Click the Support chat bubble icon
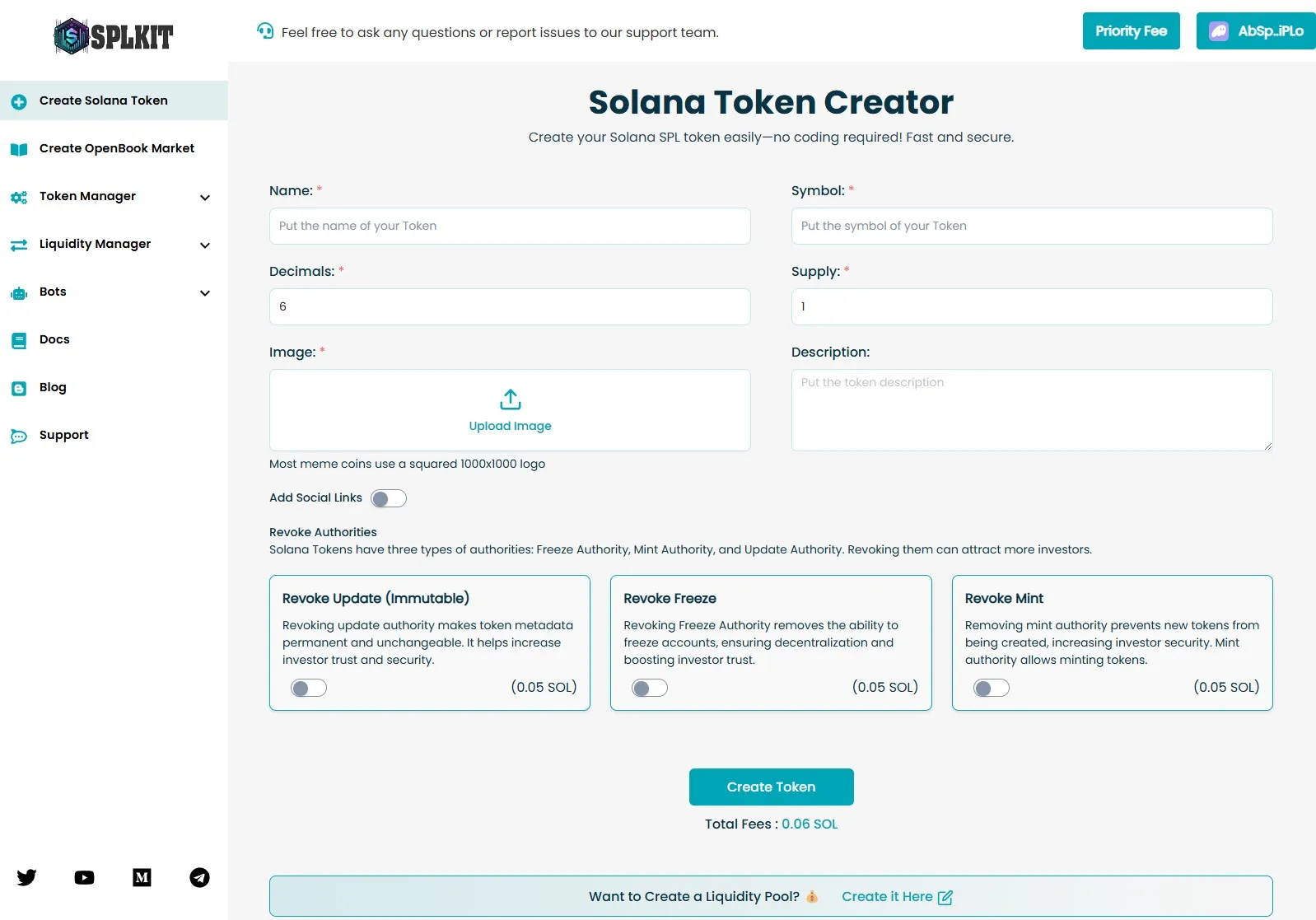 [19, 436]
